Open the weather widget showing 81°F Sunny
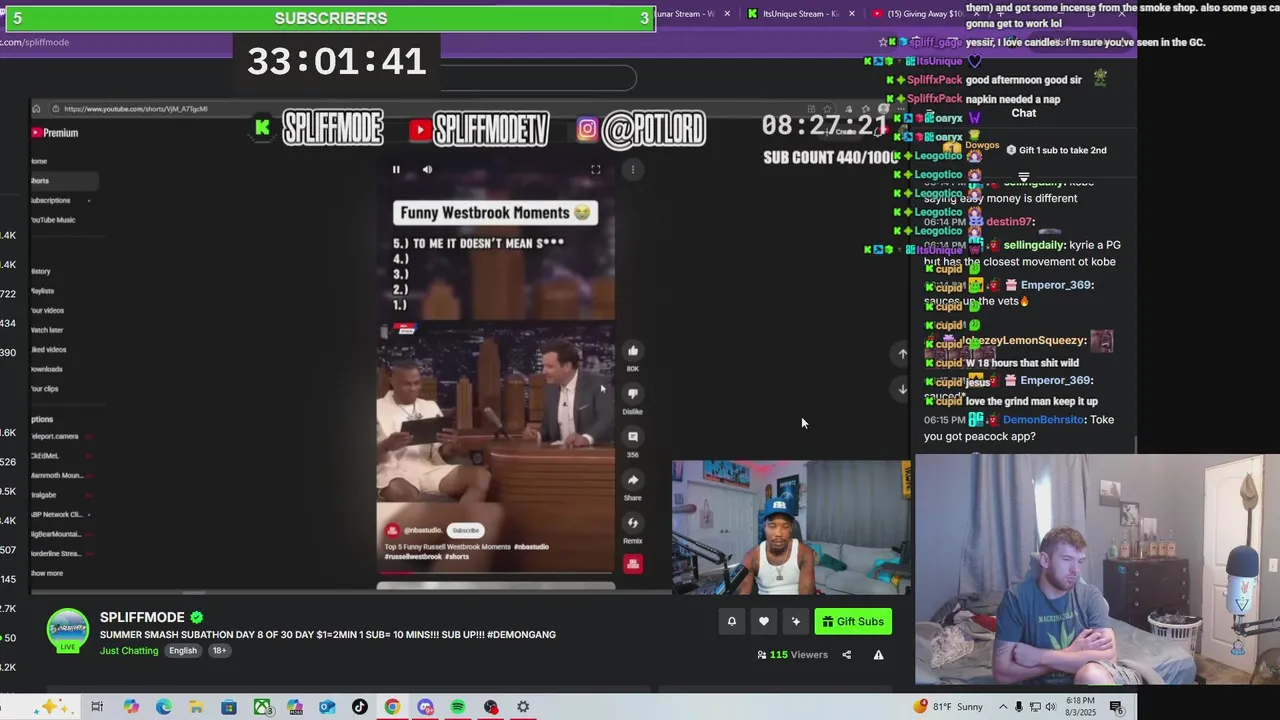Viewport: 1280px width, 720px height. point(949,707)
